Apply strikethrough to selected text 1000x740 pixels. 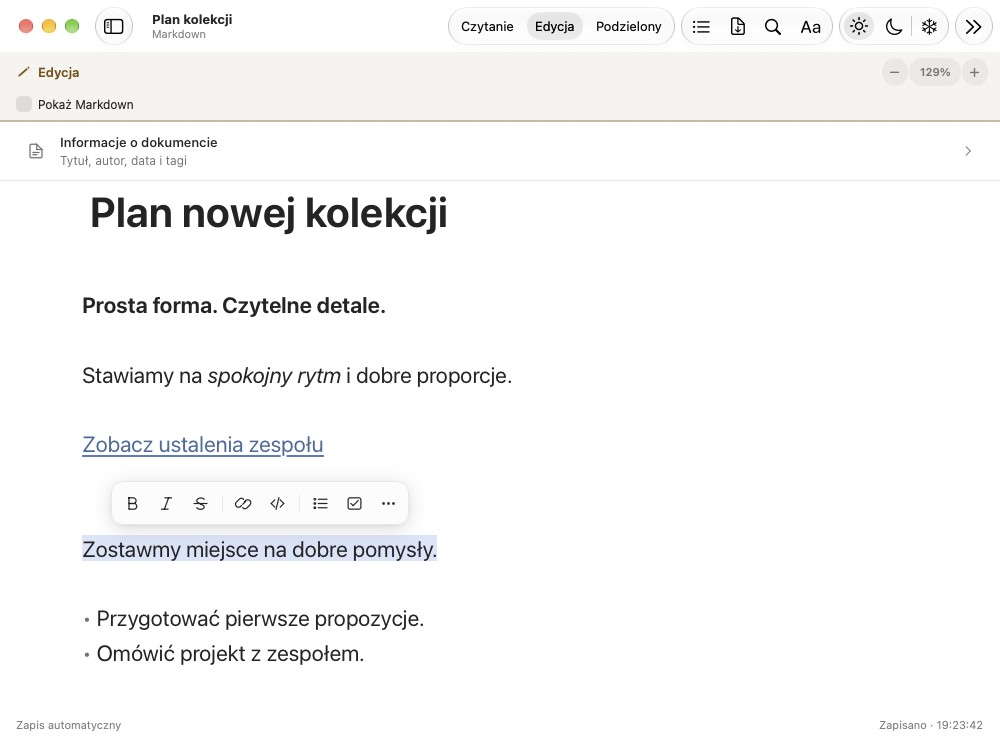pyautogui.click(x=200, y=503)
